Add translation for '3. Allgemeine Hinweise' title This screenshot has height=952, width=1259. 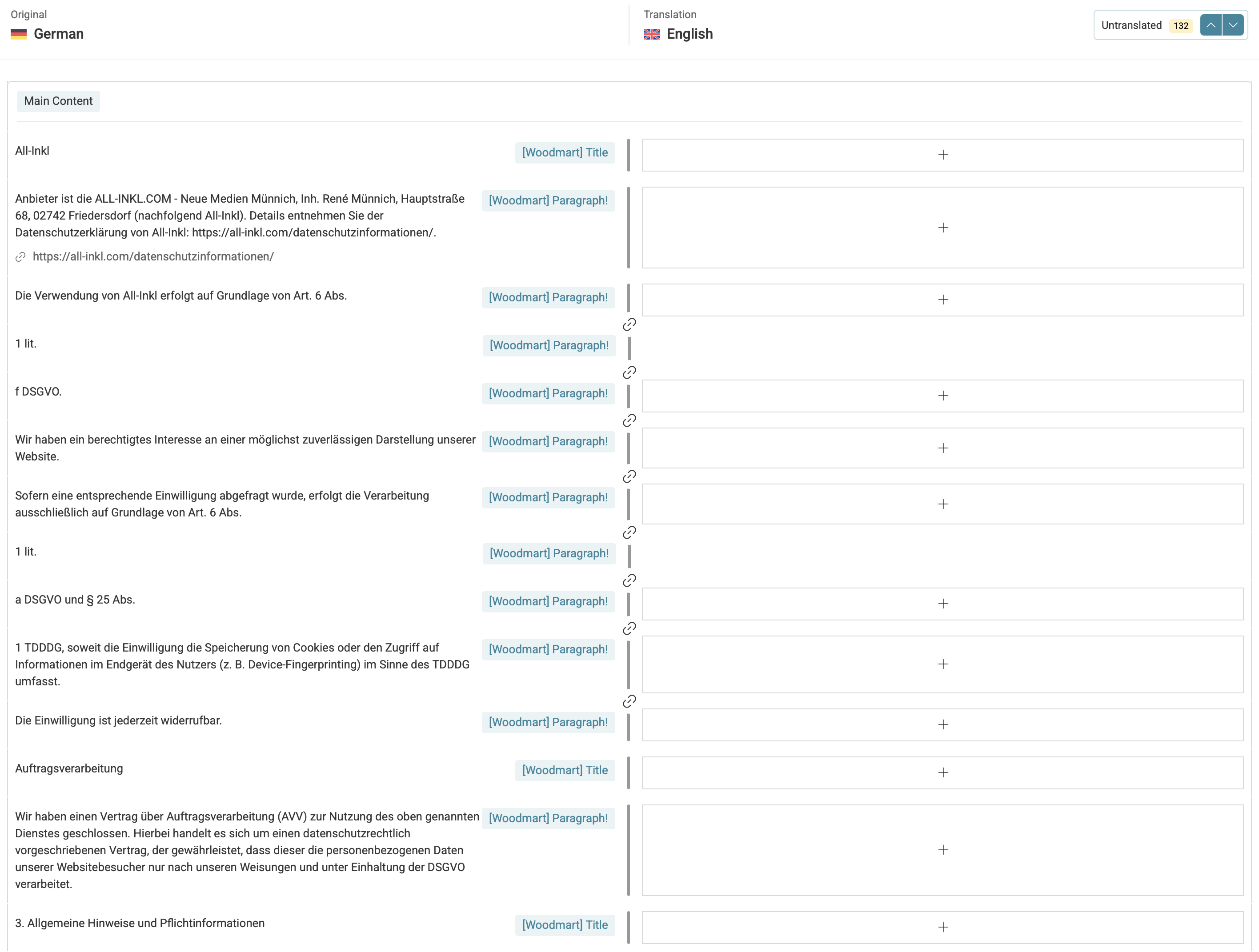click(942, 927)
